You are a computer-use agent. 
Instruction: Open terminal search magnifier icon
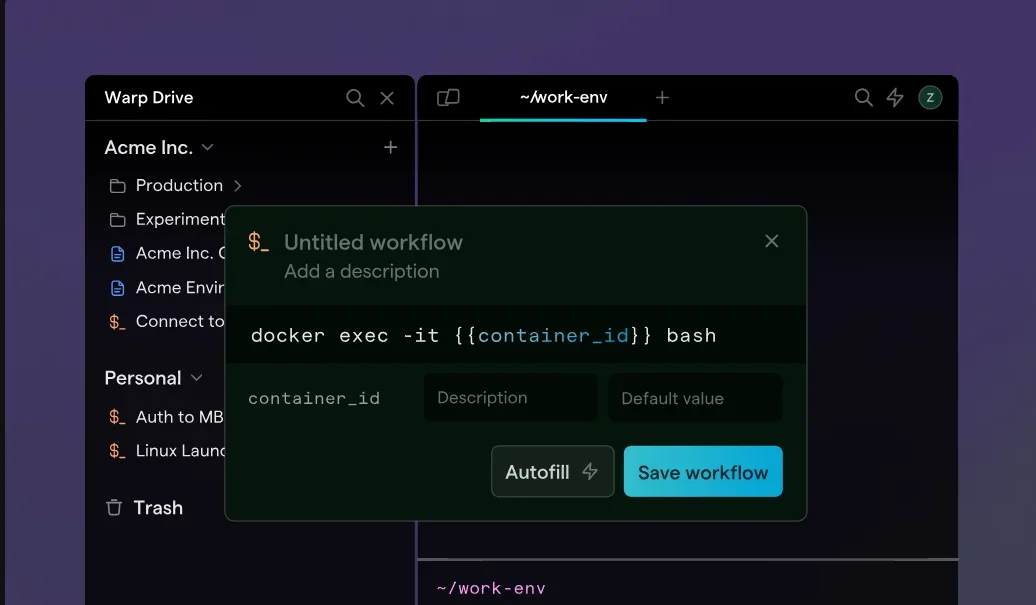(863, 98)
